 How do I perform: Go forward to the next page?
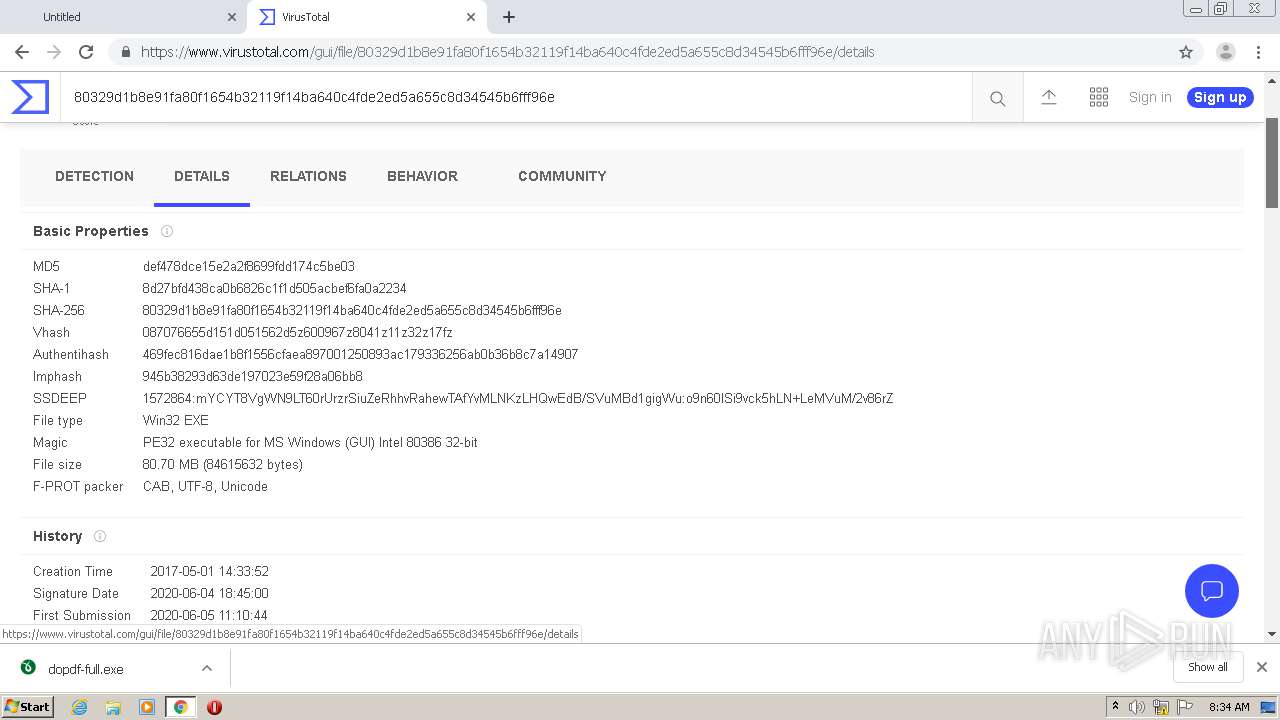point(54,52)
